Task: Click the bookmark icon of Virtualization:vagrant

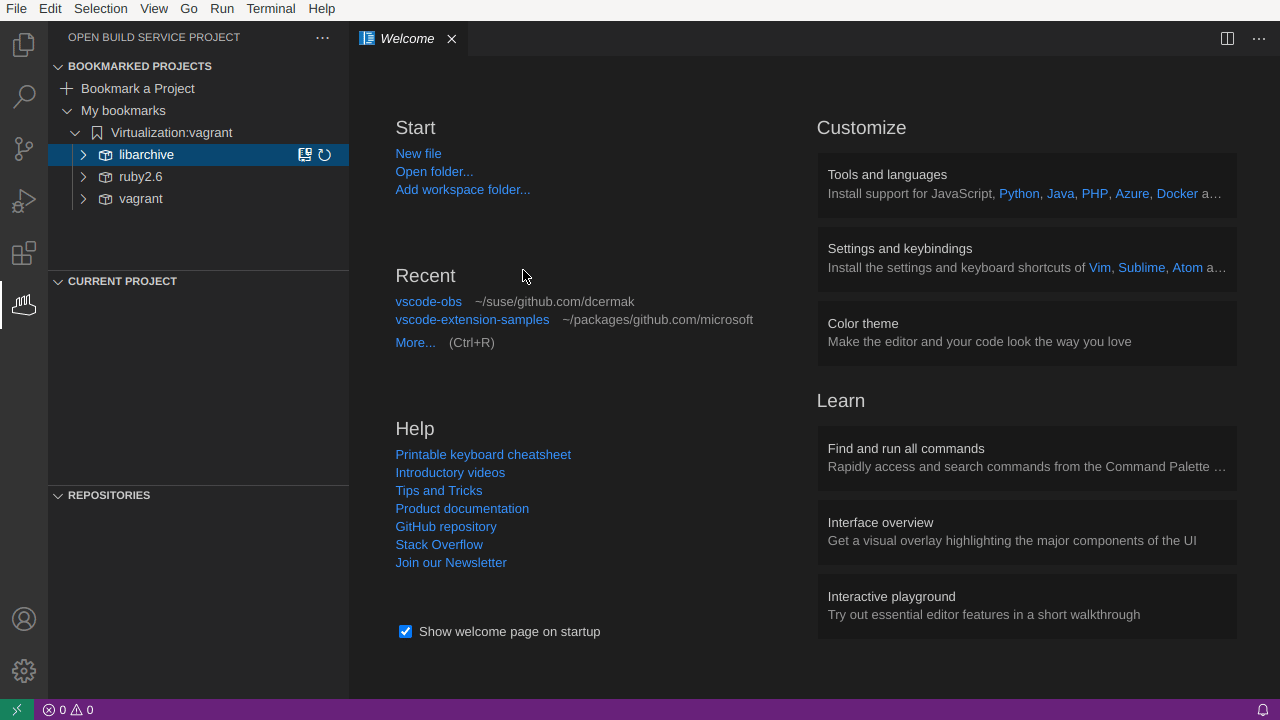Action: [97, 133]
